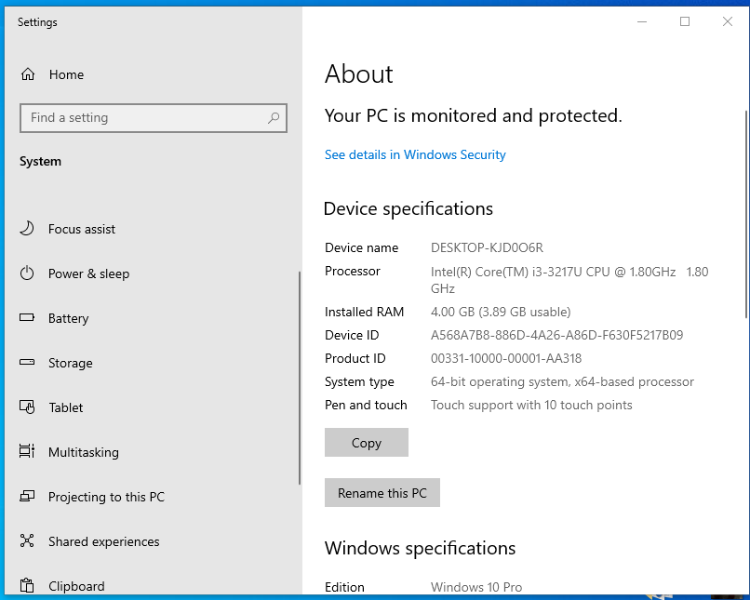Click the Focus assist moon icon
750x600 pixels.
coord(27,229)
